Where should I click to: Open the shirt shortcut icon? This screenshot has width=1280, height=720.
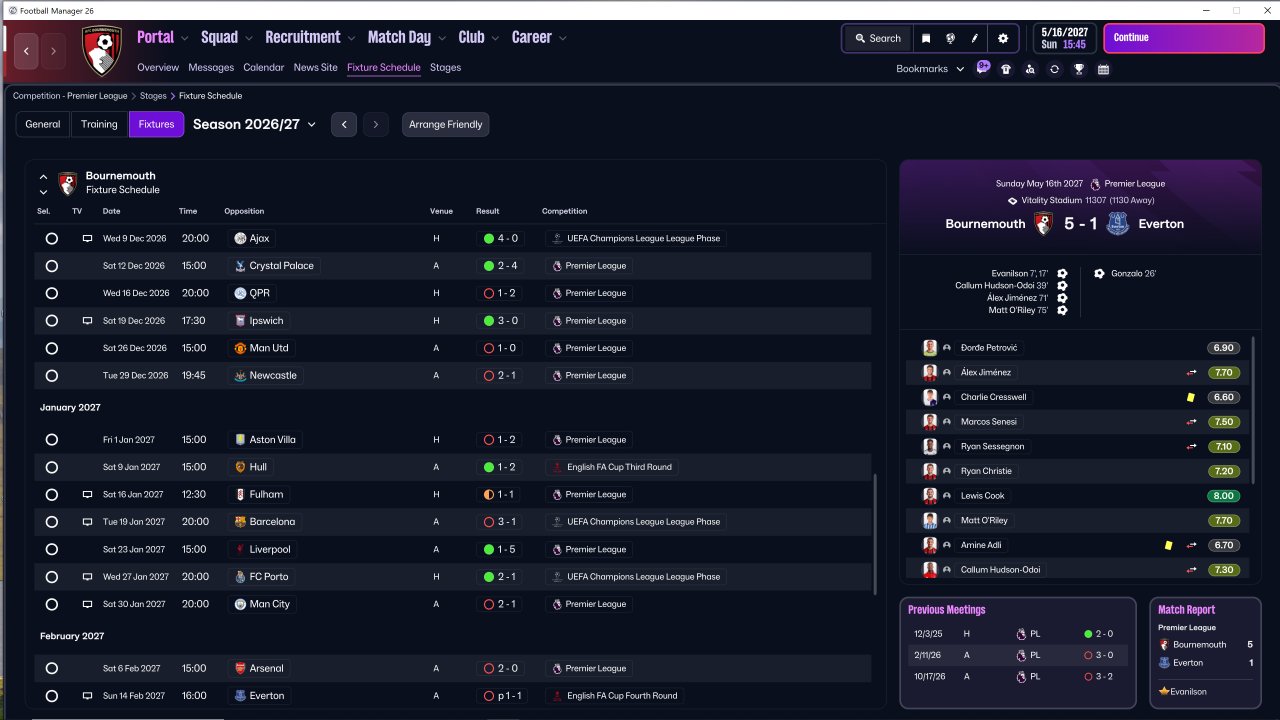[x=1006, y=69]
